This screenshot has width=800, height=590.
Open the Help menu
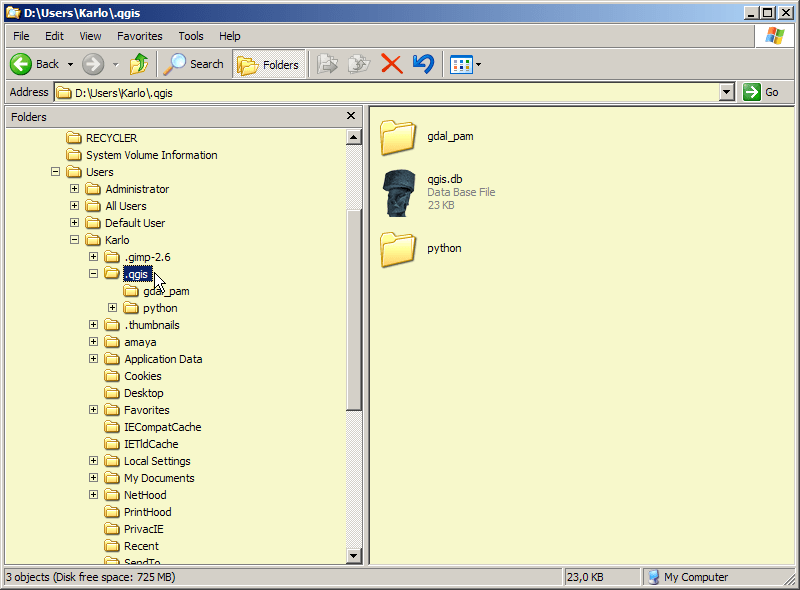click(x=230, y=36)
